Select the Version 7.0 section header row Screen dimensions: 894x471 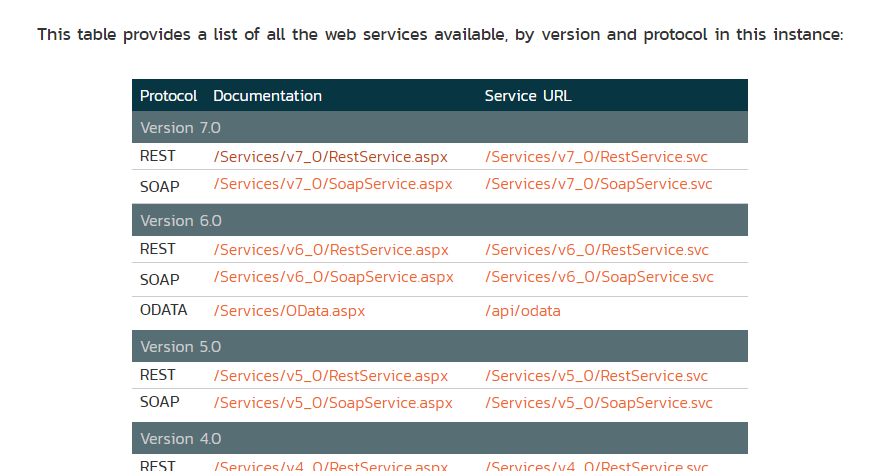click(439, 128)
